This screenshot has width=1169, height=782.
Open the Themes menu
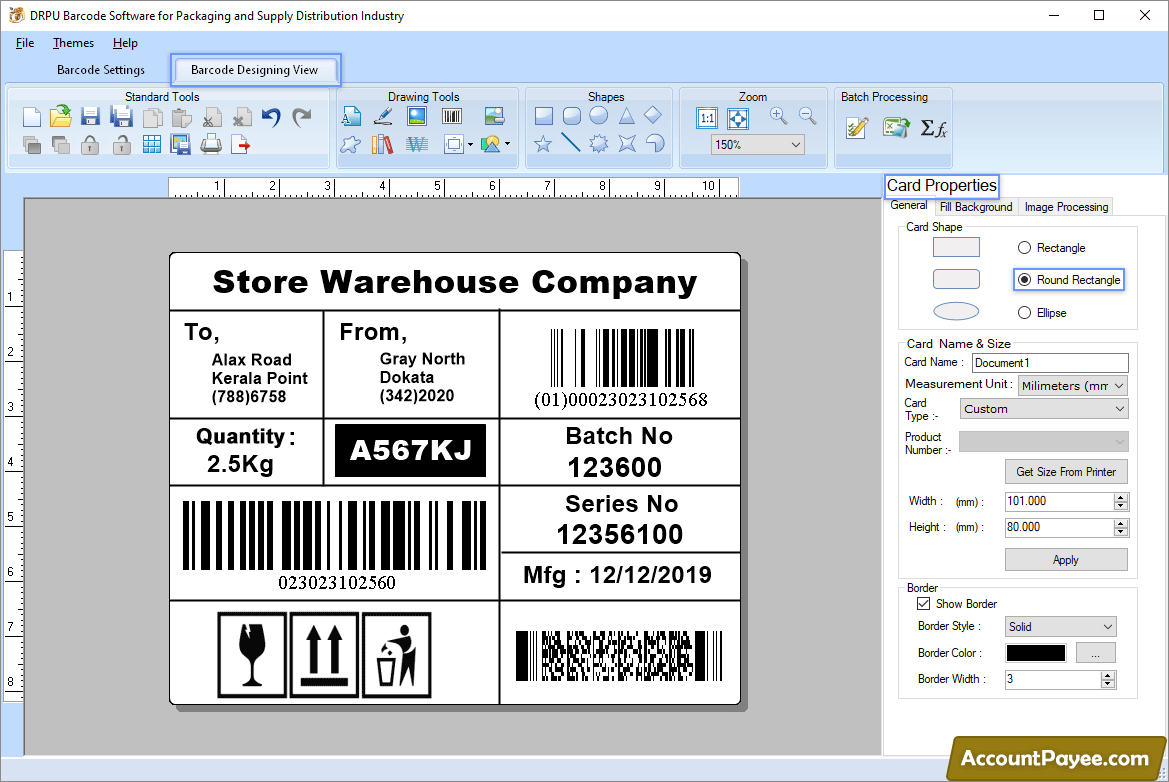(73, 43)
